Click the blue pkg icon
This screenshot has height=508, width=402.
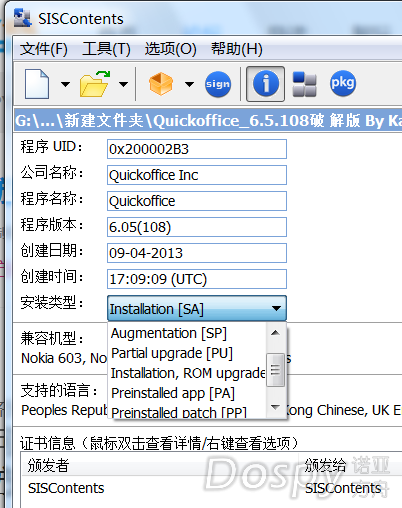pyautogui.click(x=343, y=83)
